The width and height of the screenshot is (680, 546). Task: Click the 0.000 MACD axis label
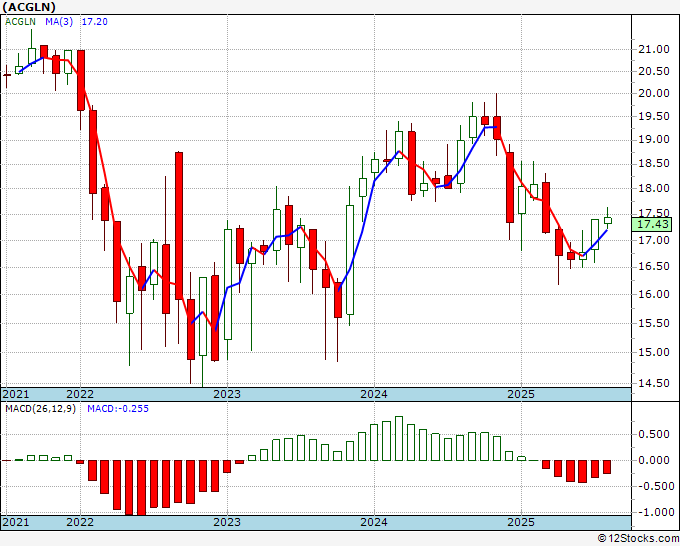656,460
